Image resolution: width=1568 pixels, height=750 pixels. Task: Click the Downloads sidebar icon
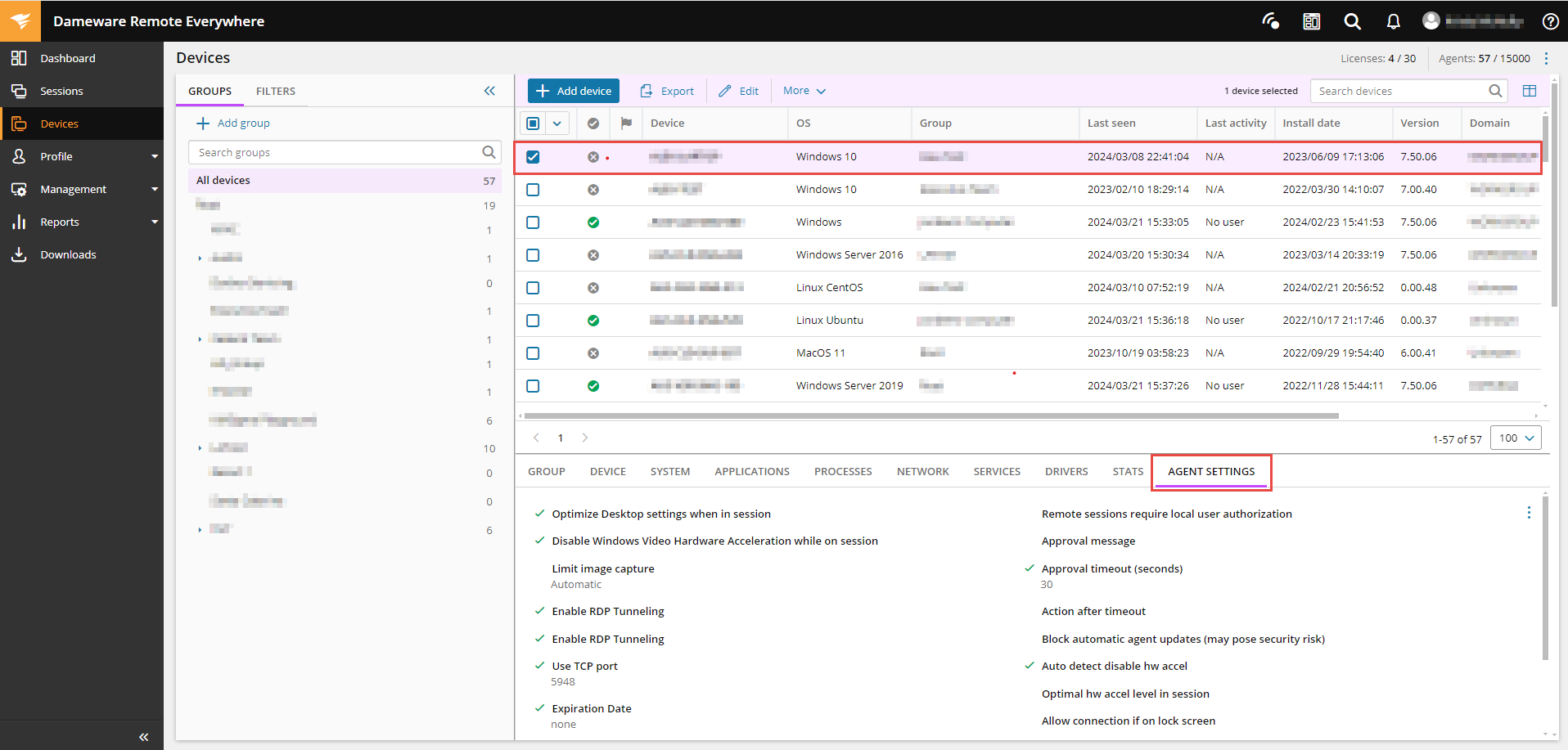(19, 254)
